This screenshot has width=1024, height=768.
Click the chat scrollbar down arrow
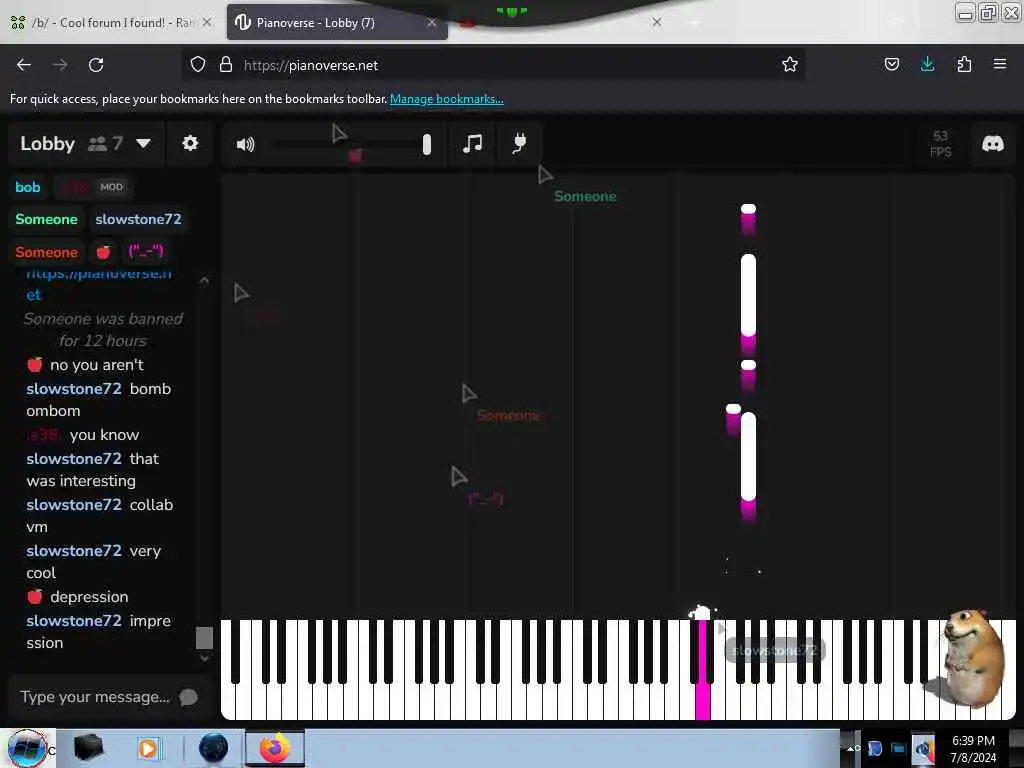[x=204, y=658]
